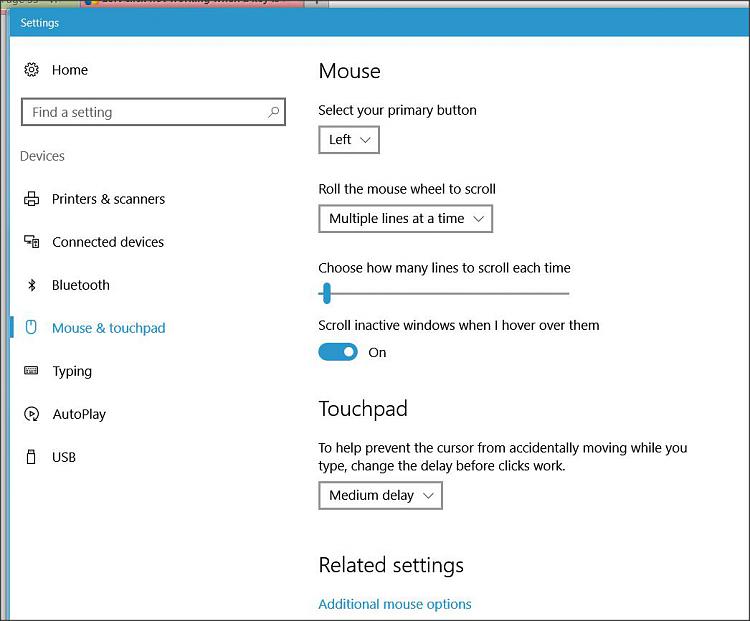The image size is (750, 621).
Task: Open the primary button dropdown
Action: click(349, 140)
